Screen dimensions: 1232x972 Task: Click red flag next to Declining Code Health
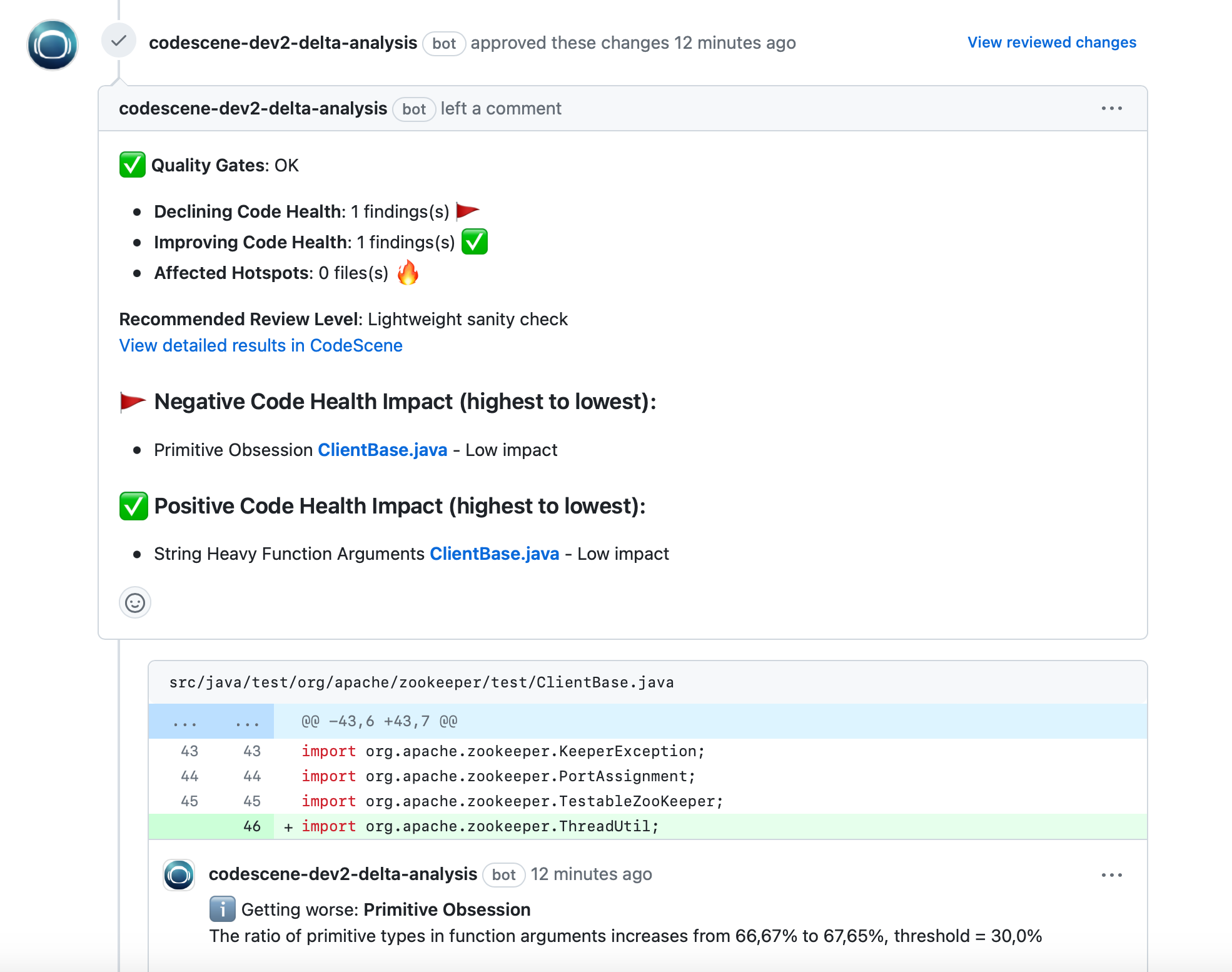point(467,211)
